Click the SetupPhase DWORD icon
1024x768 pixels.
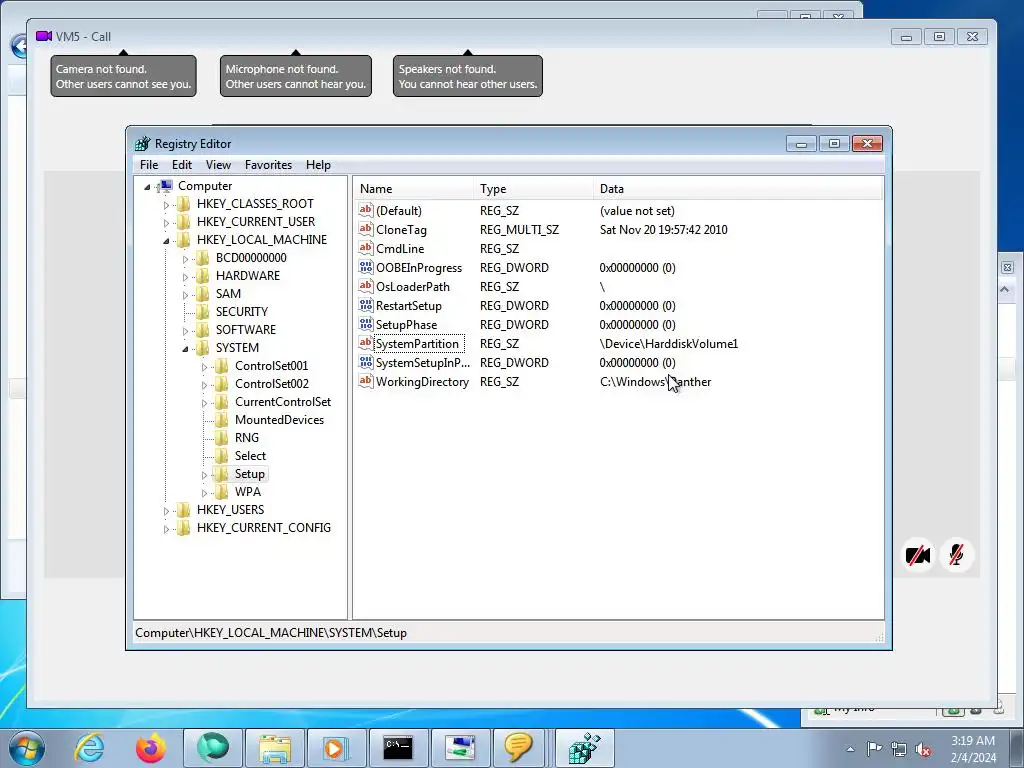(x=366, y=324)
